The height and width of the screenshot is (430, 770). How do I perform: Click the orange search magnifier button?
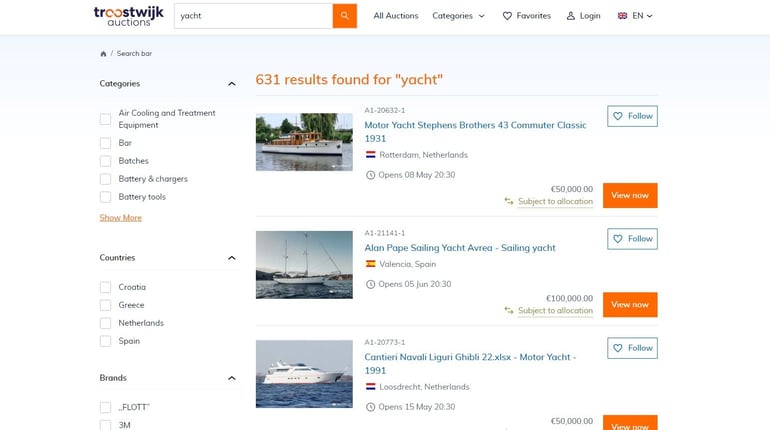[345, 16]
